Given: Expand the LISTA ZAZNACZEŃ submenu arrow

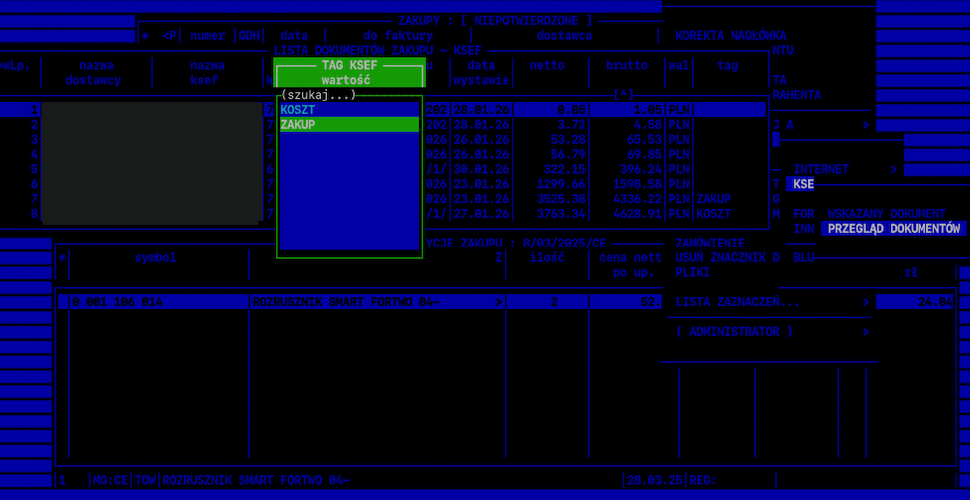Looking at the screenshot, I should click(865, 302).
